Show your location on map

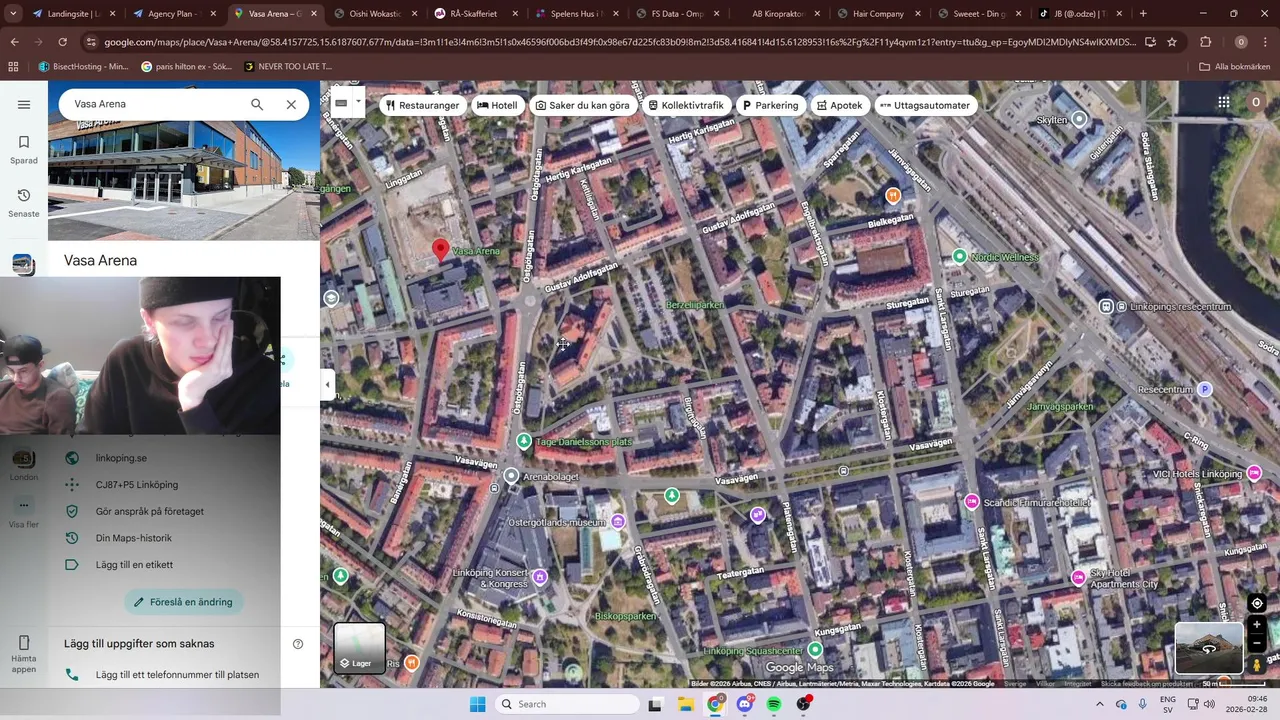click(1257, 603)
